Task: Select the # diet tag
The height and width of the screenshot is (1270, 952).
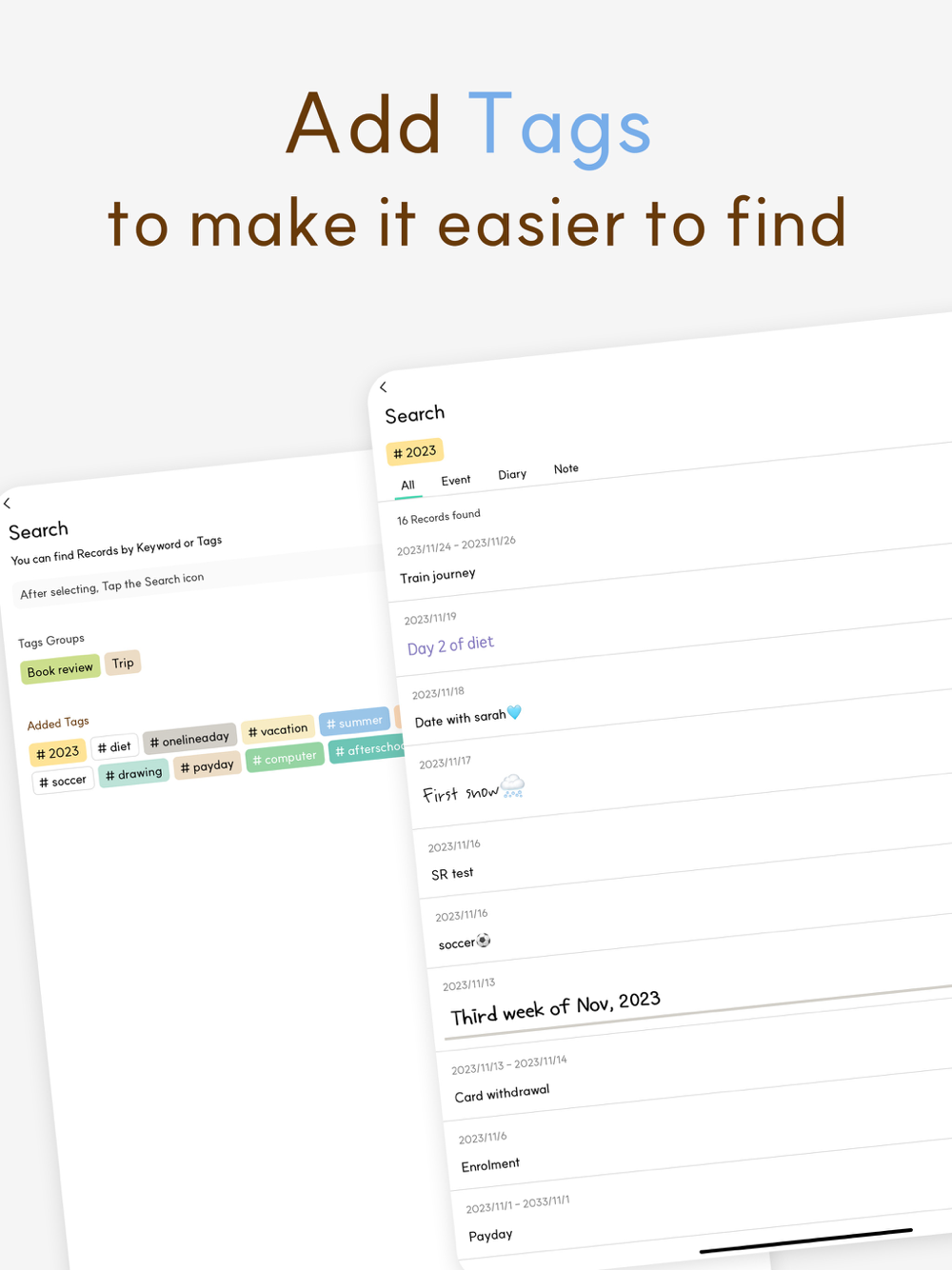Action: 114,747
